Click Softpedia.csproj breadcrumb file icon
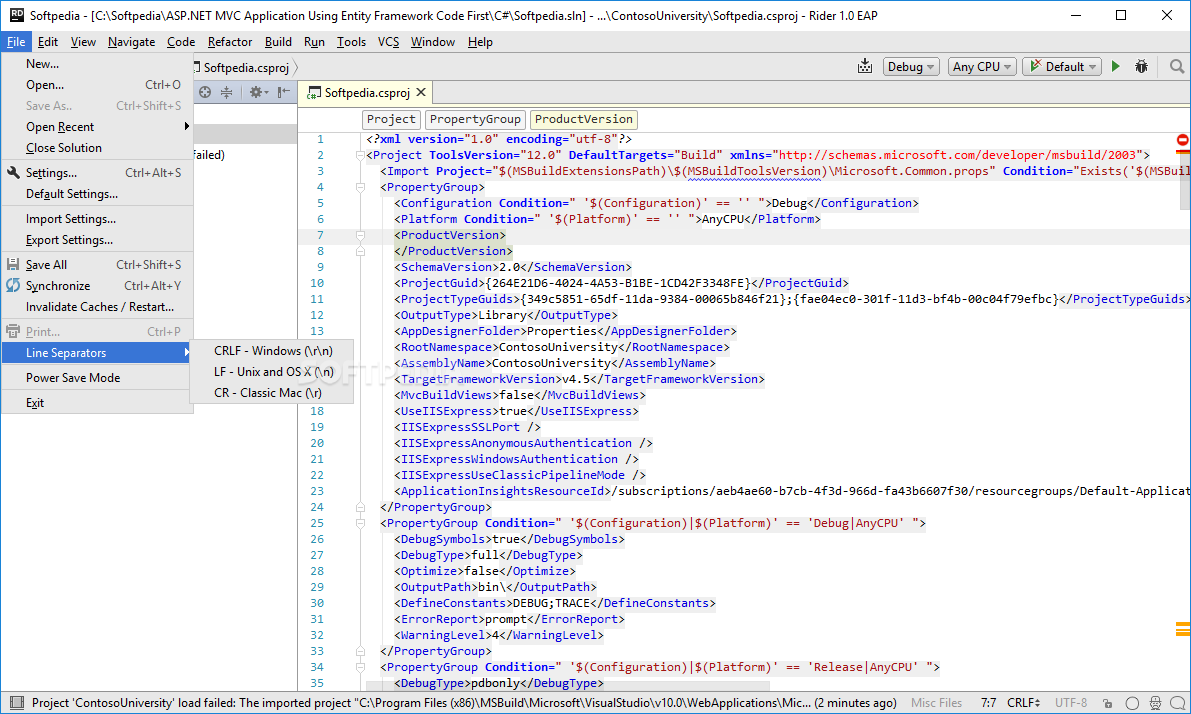Viewport: 1191px width, 714px height. point(197,68)
